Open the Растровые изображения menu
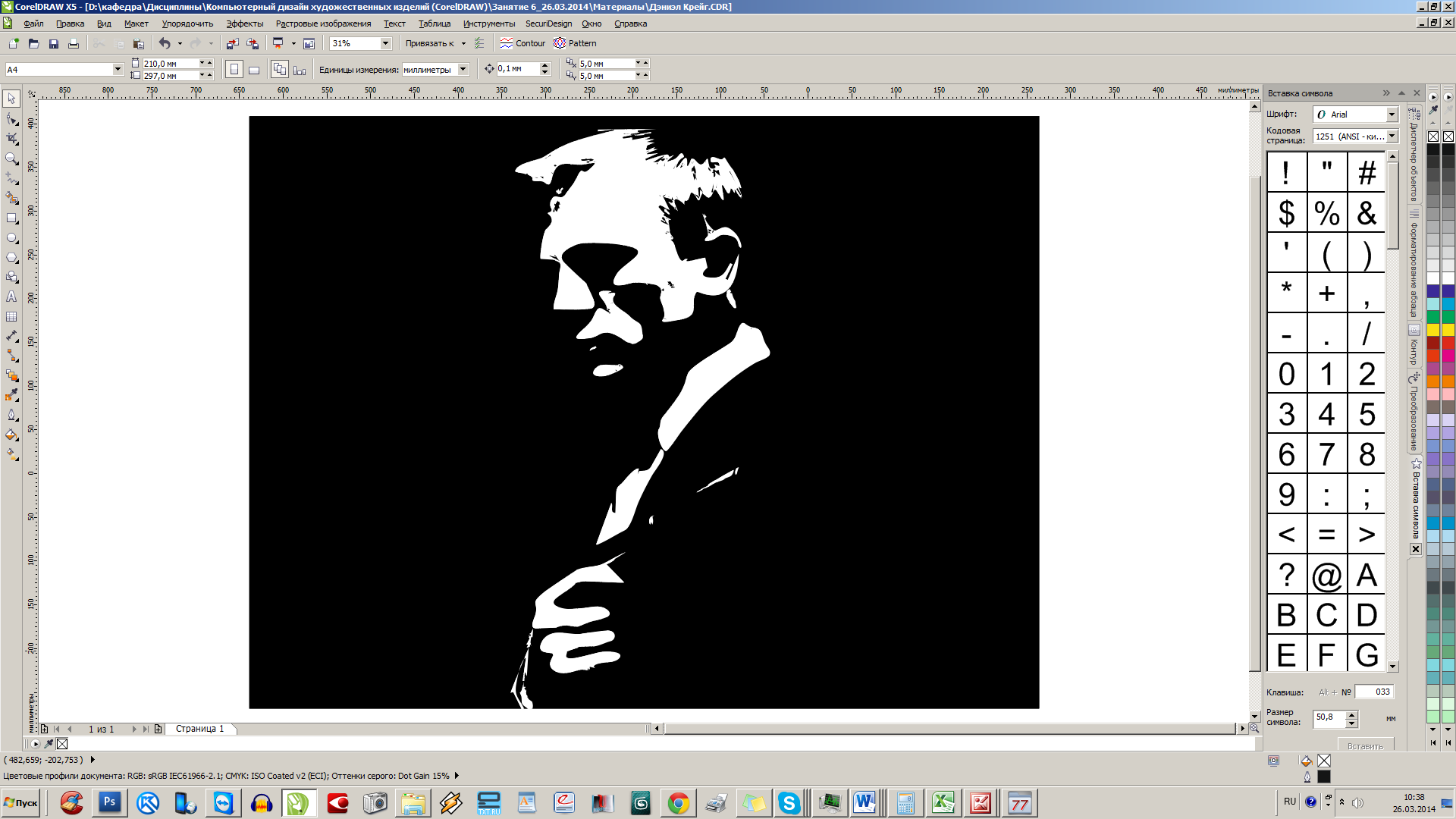The width and height of the screenshot is (1456, 819). click(x=323, y=24)
